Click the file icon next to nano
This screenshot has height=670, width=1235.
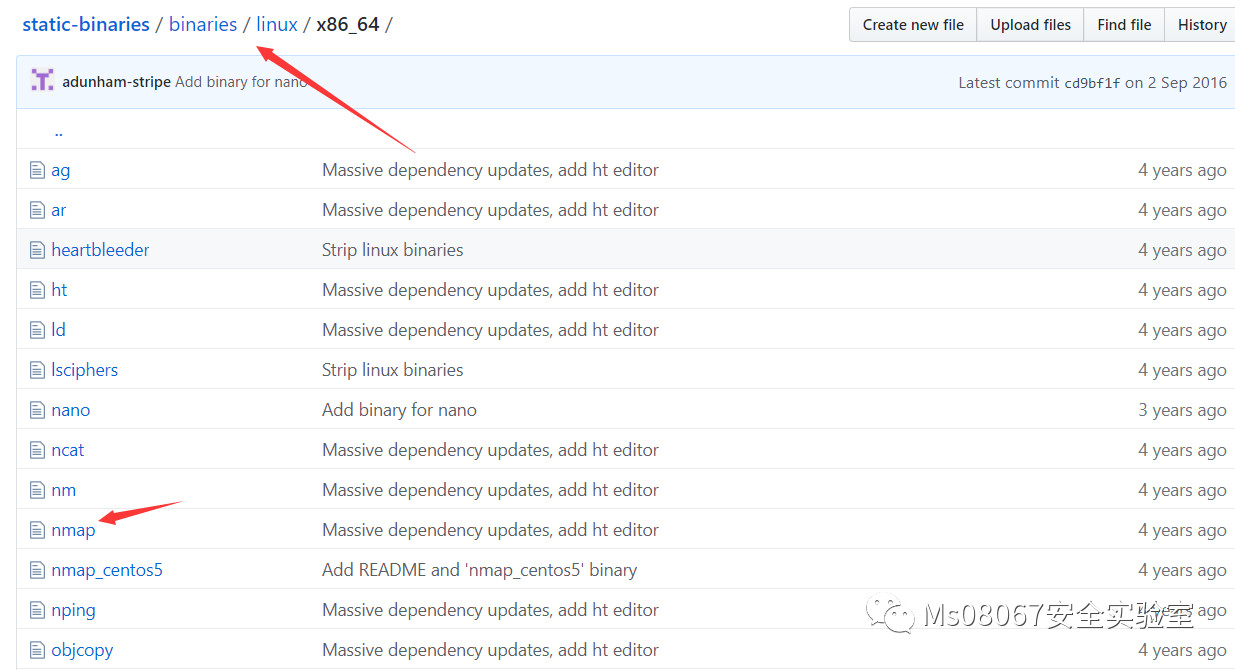pyautogui.click(x=38, y=410)
